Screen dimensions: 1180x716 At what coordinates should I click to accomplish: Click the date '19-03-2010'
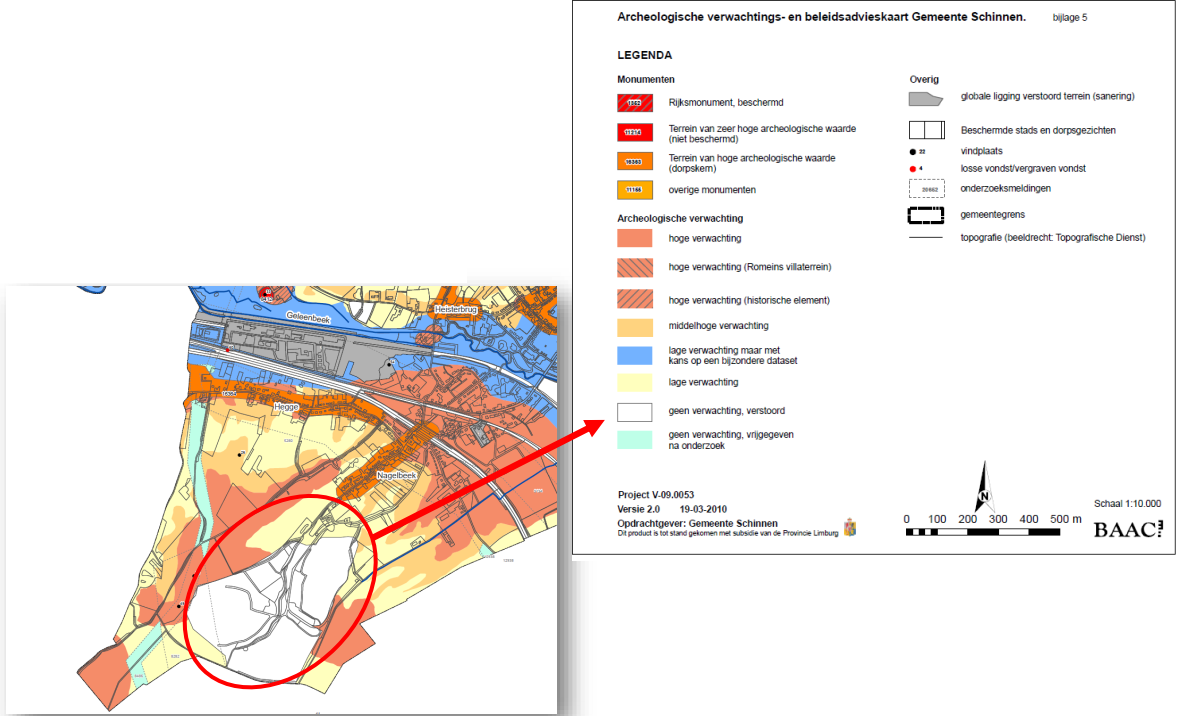(x=703, y=509)
